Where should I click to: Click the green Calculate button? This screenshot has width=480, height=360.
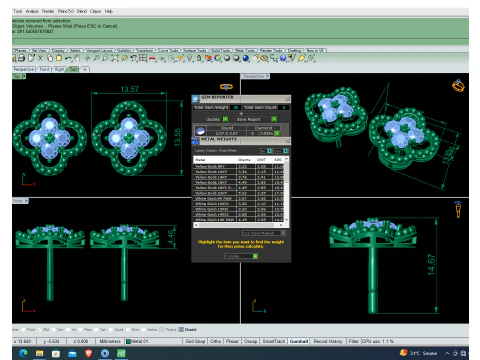point(255,256)
